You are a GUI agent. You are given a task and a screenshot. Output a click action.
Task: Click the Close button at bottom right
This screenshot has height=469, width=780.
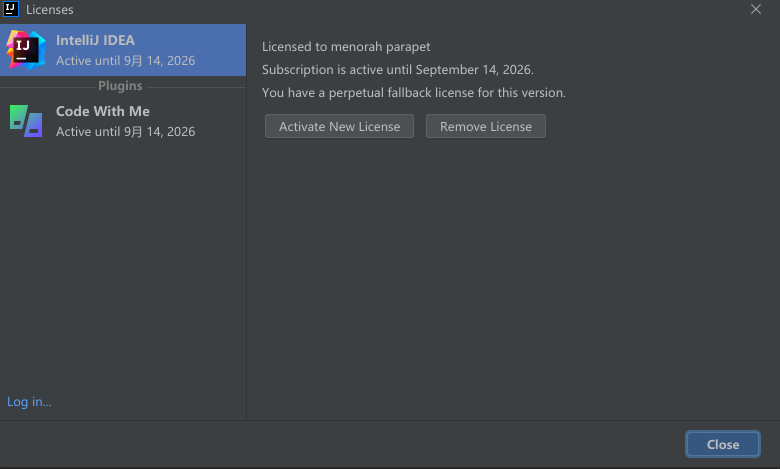coord(722,445)
